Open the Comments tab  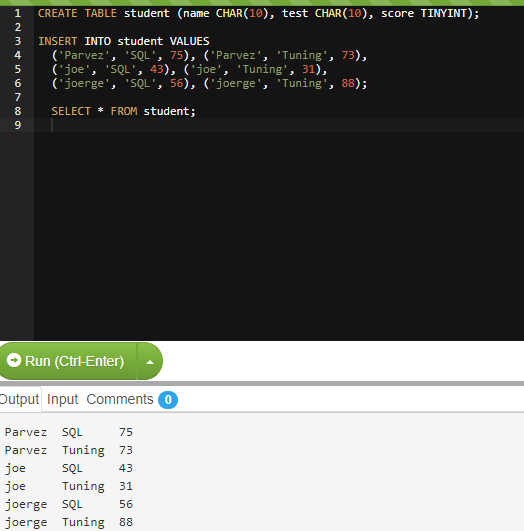click(120, 400)
